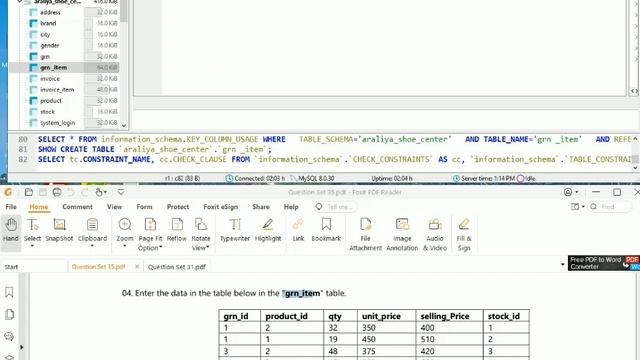Click the Free PDF to Word Converter banner
Screen dimensions: 640x360
604,263
